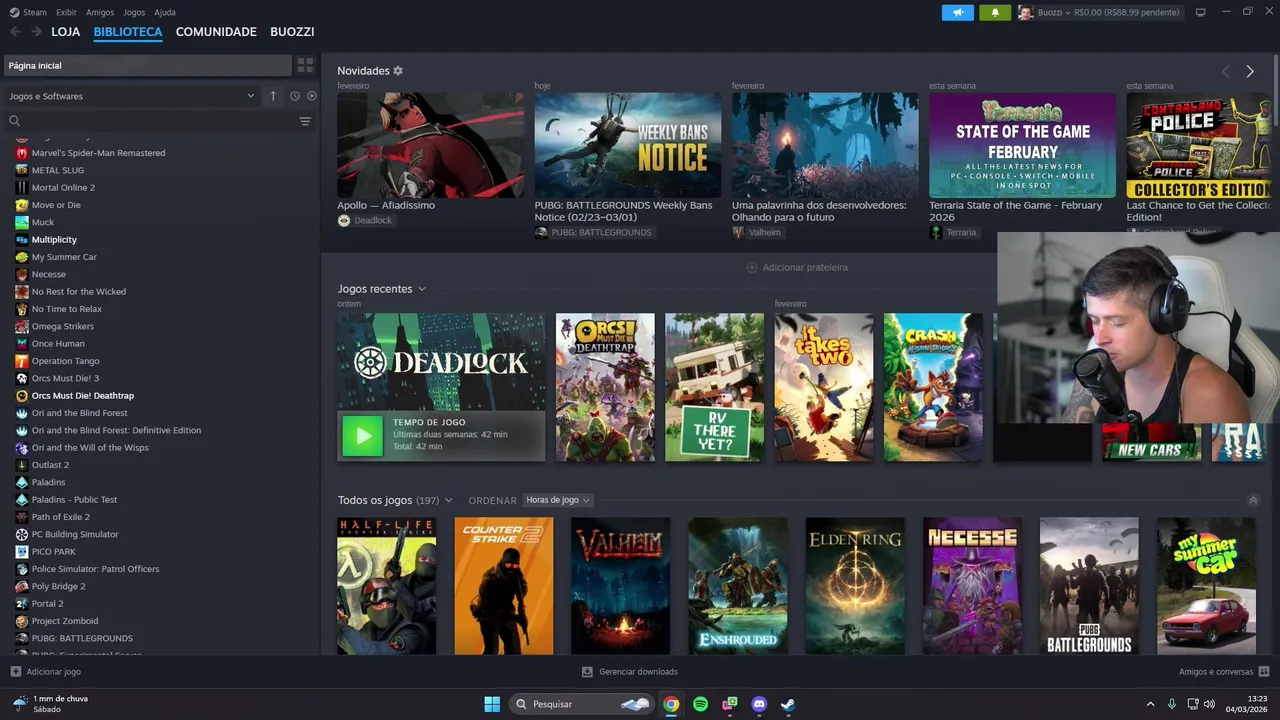Show next Novidades items arrow

pyautogui.click(x=1250, y=71)
